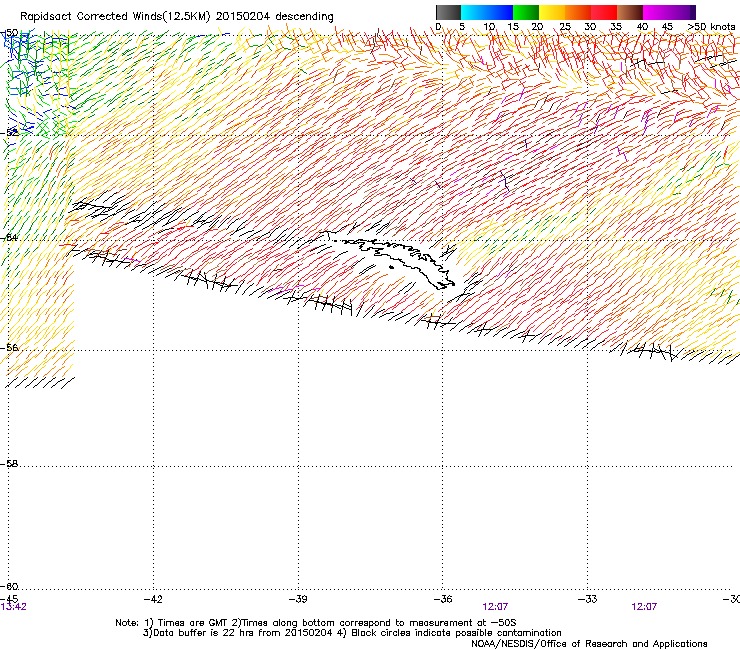Click the legend tick label '40'

642,26
